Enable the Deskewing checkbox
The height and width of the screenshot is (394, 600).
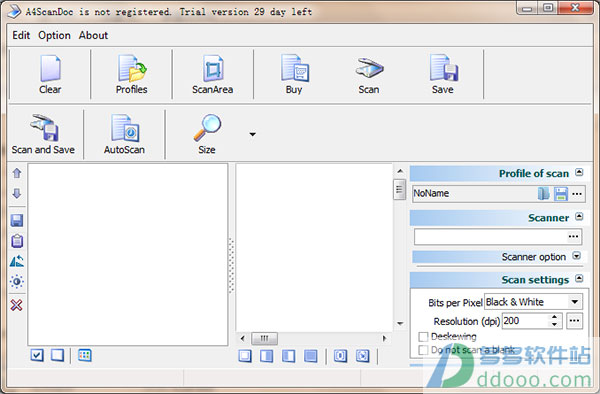coord(423,337)
